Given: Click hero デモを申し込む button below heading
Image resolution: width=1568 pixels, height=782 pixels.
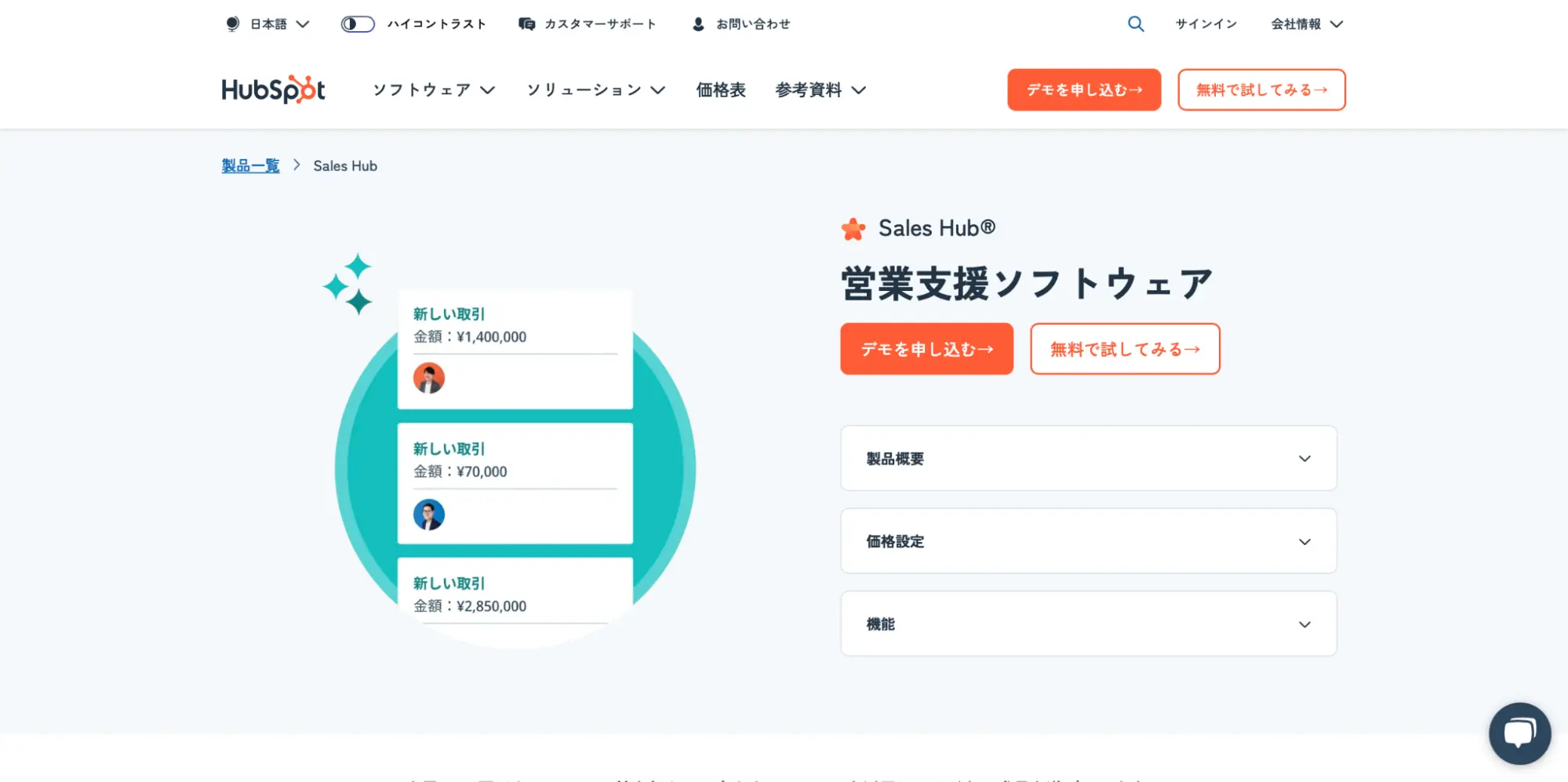Looking at the screenshot, I should [926, 349].
